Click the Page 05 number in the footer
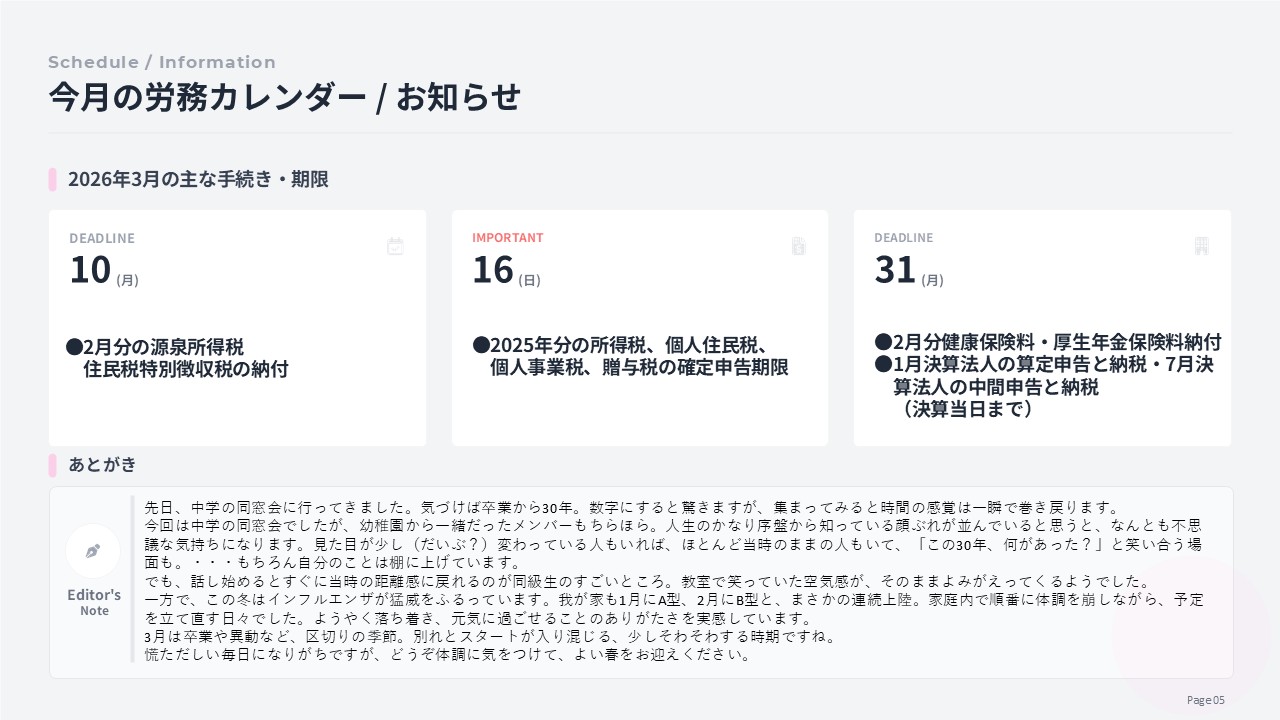1280x720 pixels. [1205, 700]
